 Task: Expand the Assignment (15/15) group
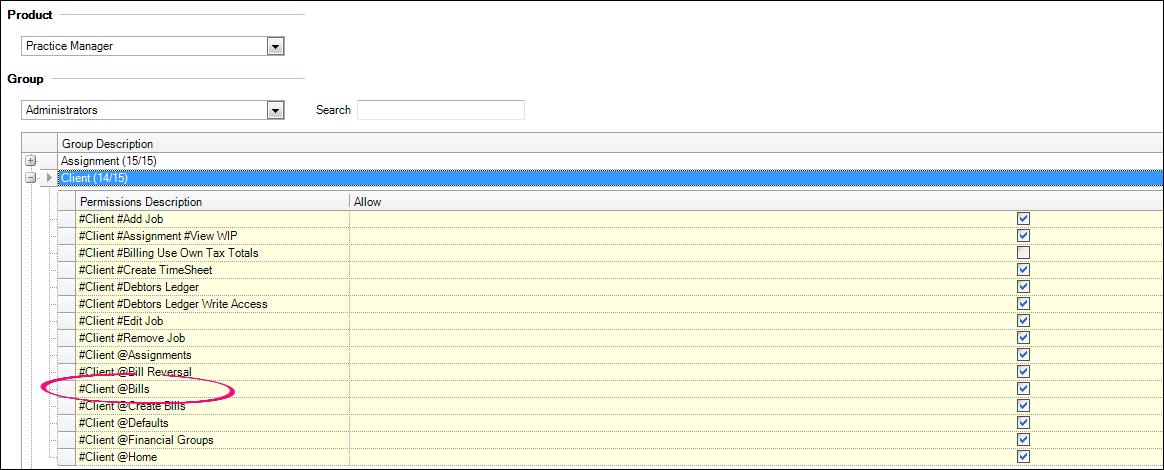click(x=31, y=161)
